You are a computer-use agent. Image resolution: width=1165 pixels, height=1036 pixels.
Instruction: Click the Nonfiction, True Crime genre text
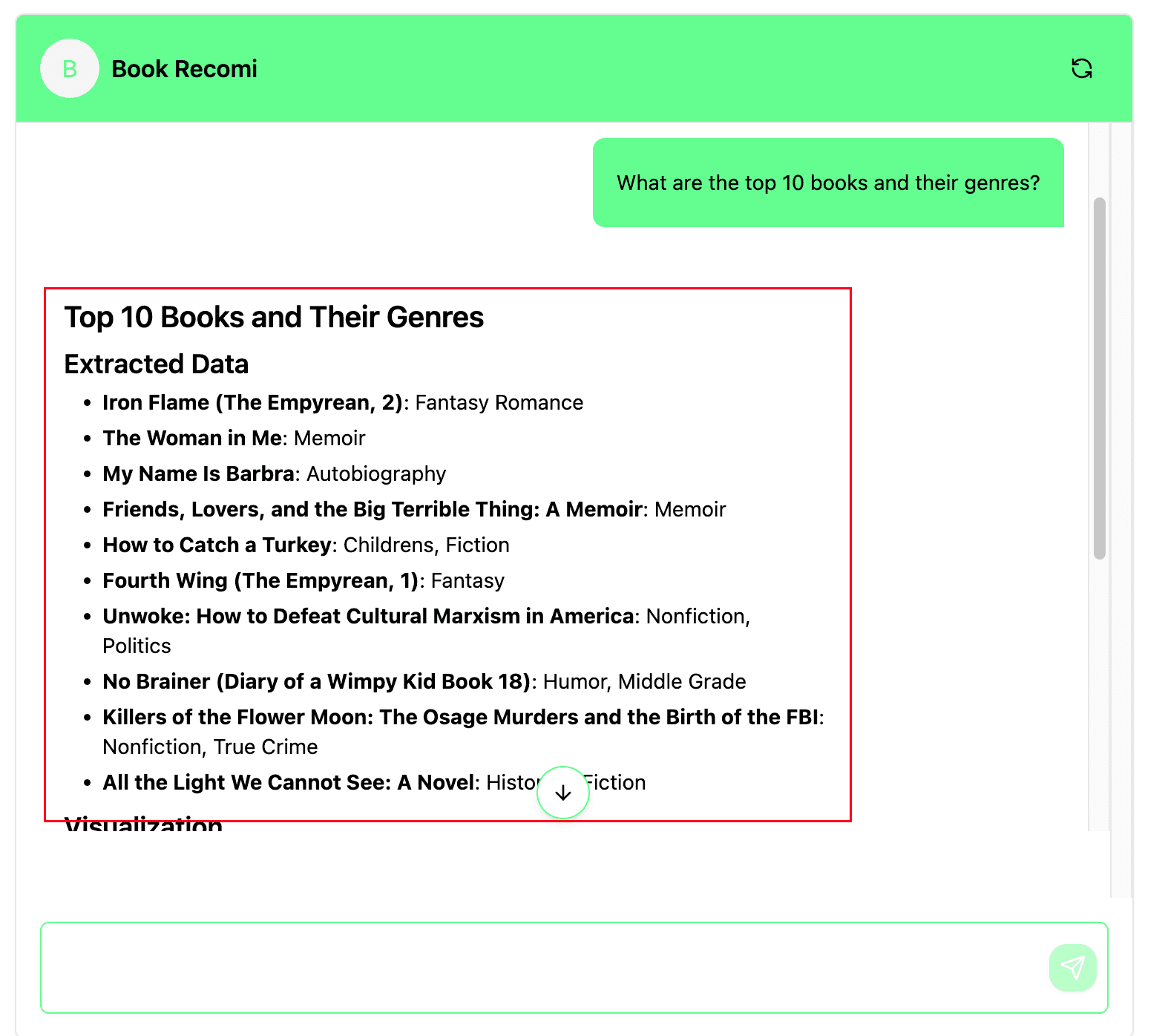point(210,747)
